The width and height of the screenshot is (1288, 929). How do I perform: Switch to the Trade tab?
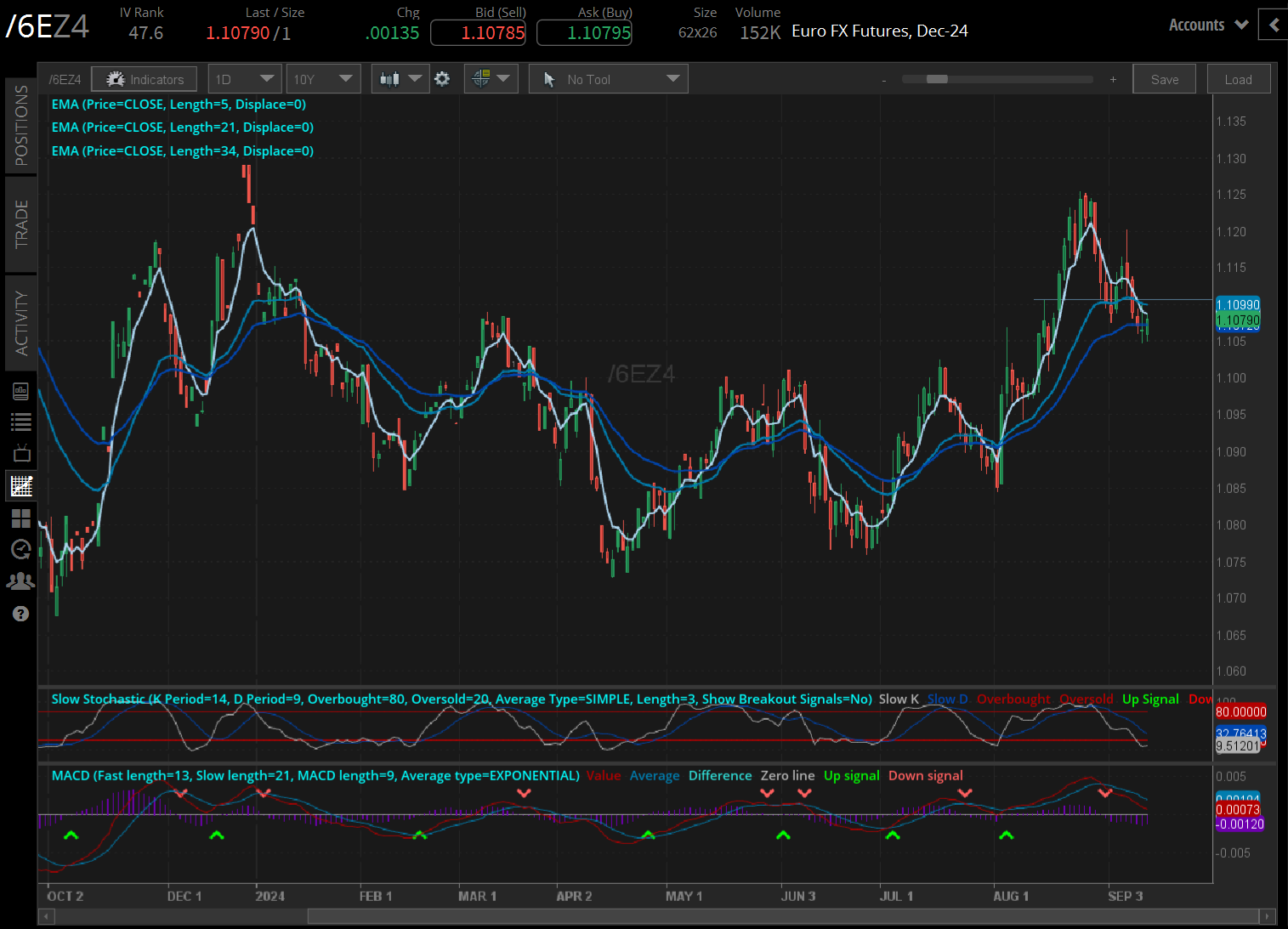pos(21,224)
